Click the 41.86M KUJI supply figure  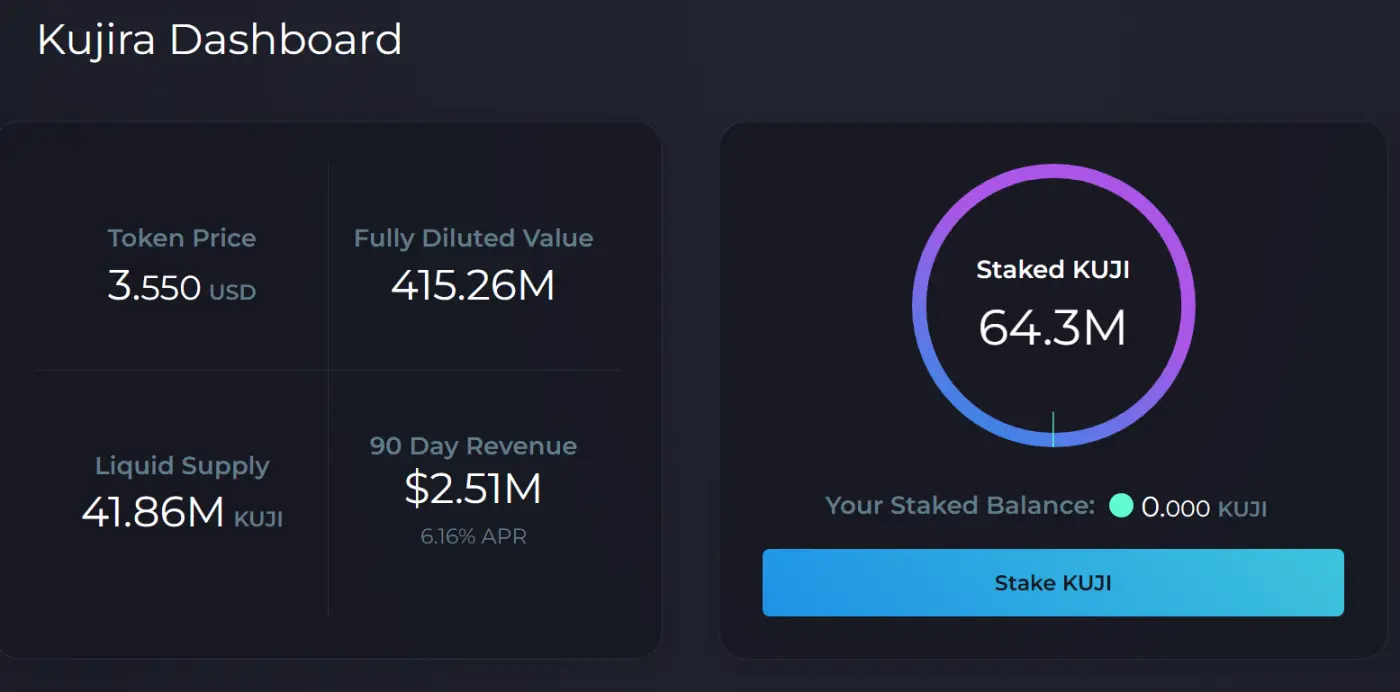point(182,512)
